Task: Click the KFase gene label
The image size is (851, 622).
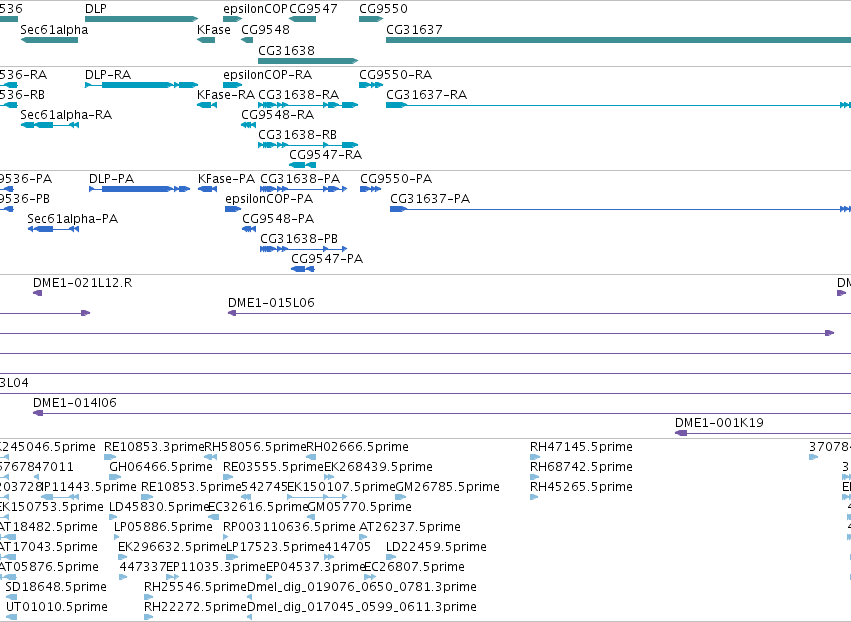Action: tap(214, 30)
